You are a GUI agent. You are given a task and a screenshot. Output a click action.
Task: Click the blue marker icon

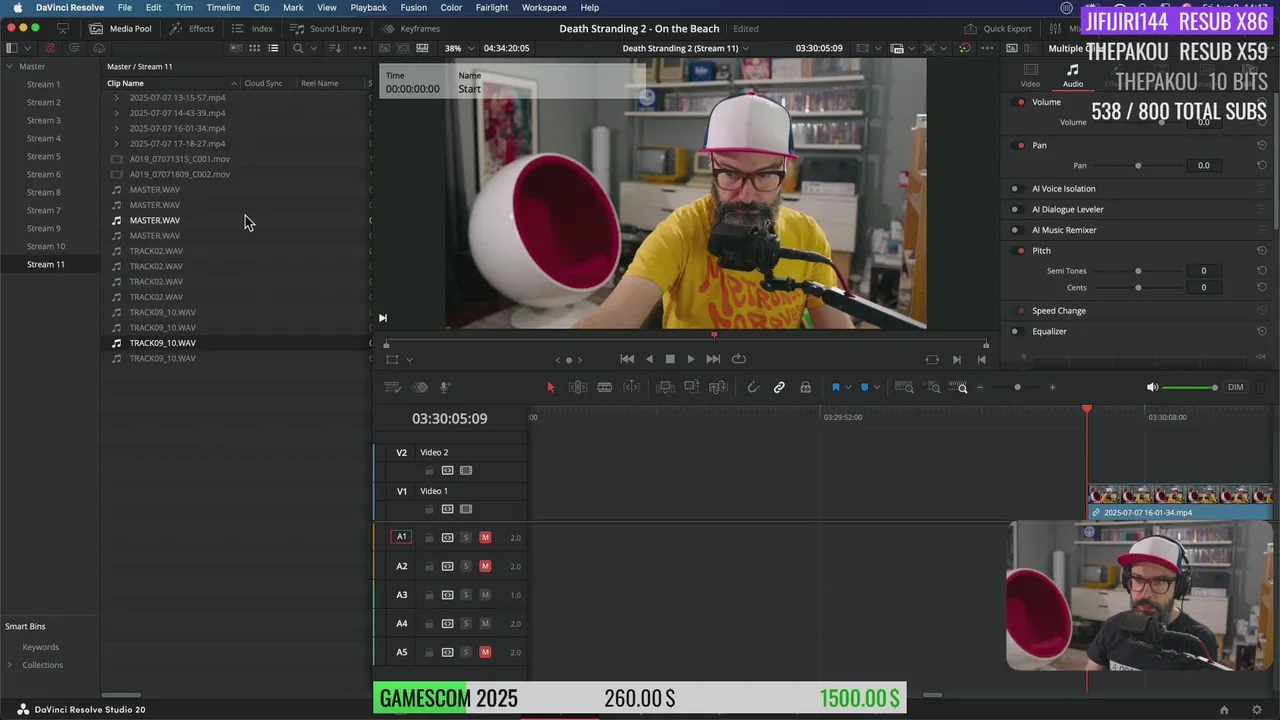point(865,387)
